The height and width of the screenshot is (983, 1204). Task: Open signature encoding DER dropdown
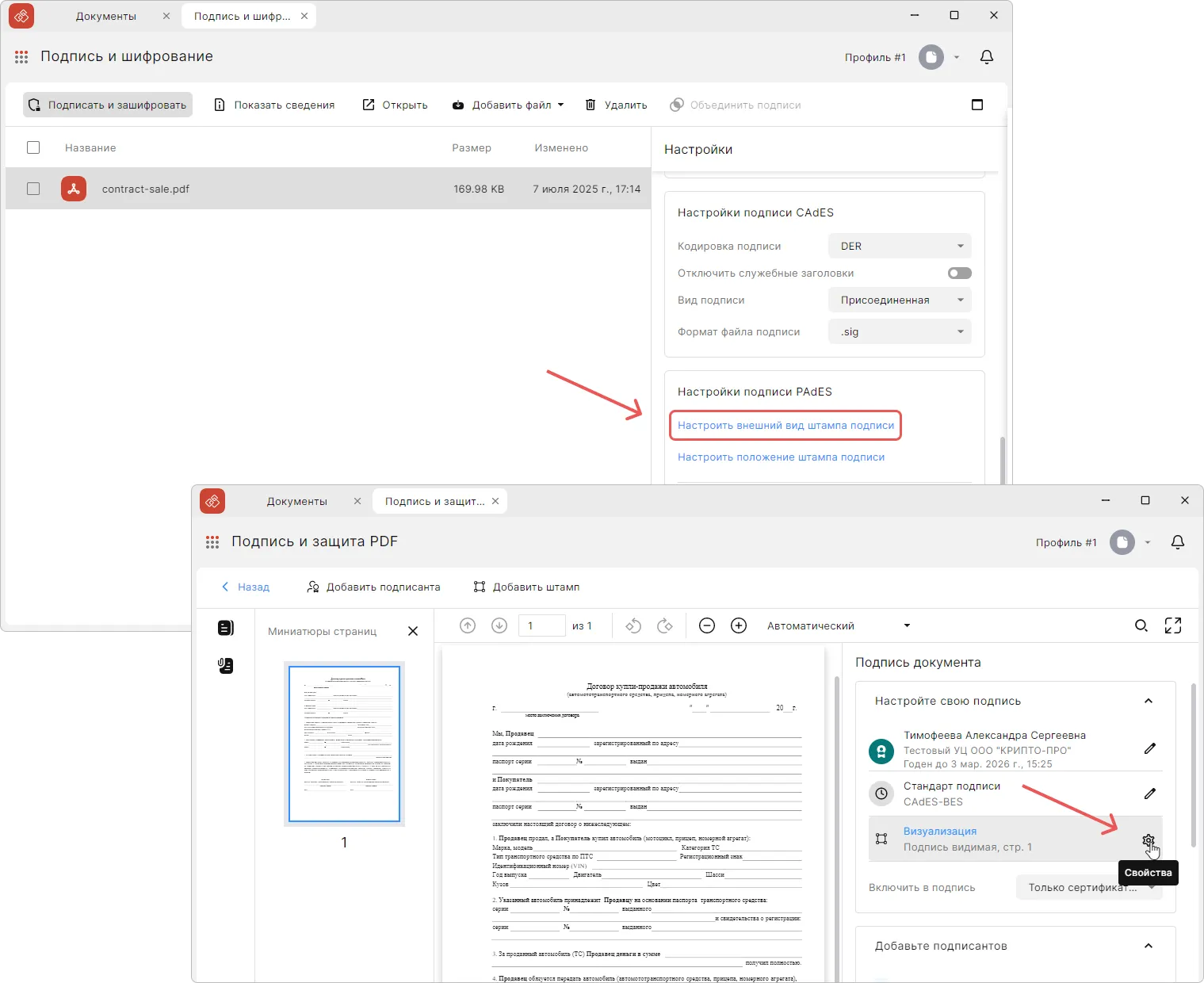[899, 247]
